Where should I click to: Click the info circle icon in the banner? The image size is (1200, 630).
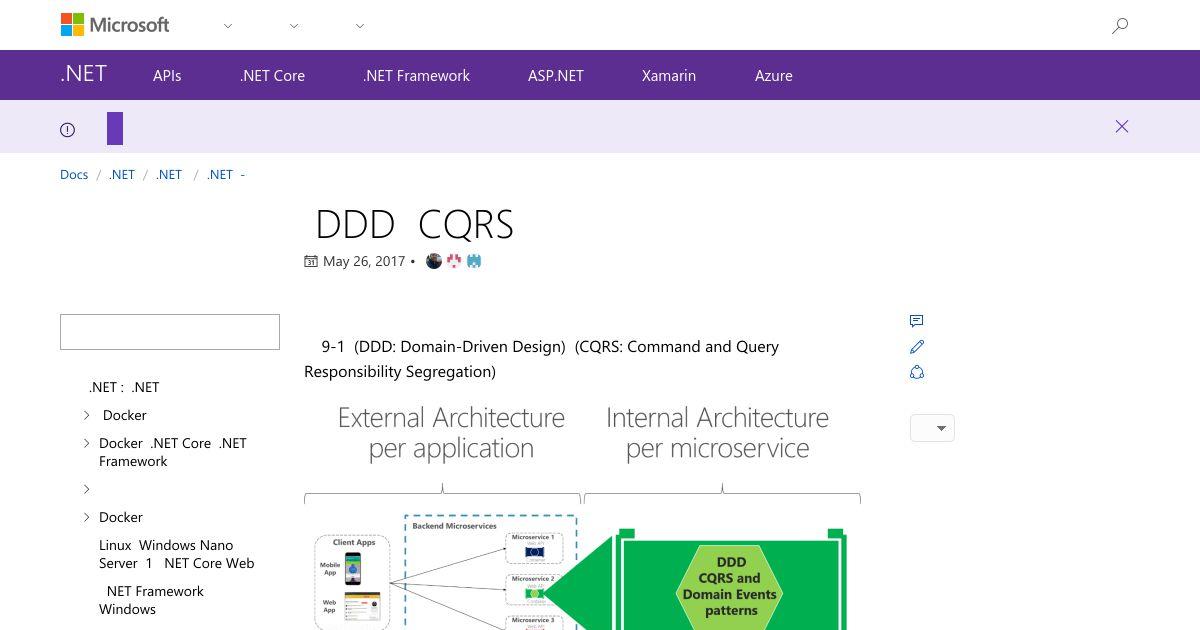(x=68, y=129)
